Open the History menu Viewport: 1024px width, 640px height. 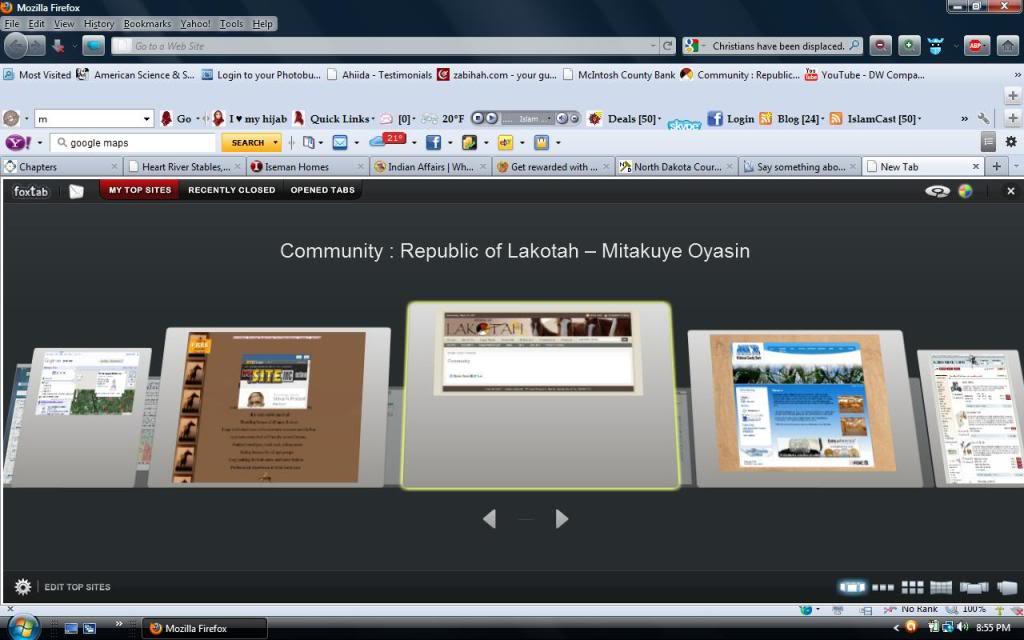(x=99, y=24)
